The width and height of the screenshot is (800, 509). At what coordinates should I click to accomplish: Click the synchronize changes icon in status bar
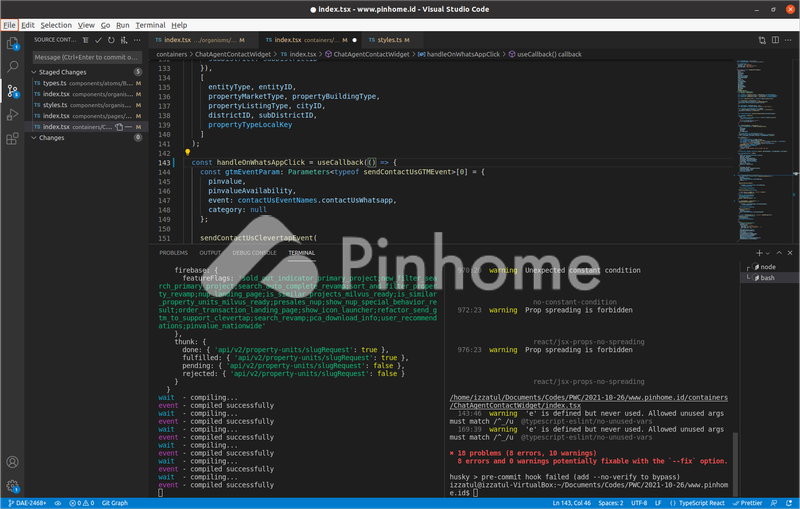(58, 503)
